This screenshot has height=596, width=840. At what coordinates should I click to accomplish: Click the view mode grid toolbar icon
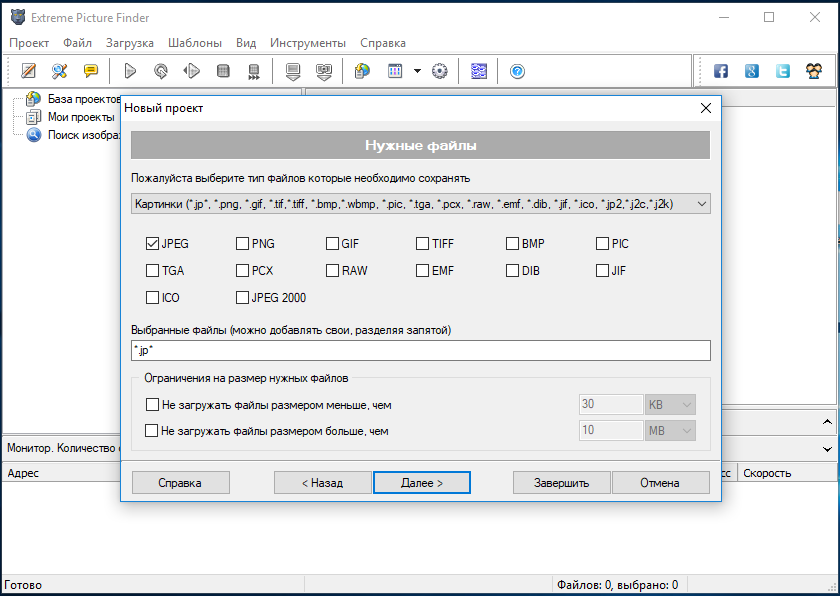coord(395,71)
